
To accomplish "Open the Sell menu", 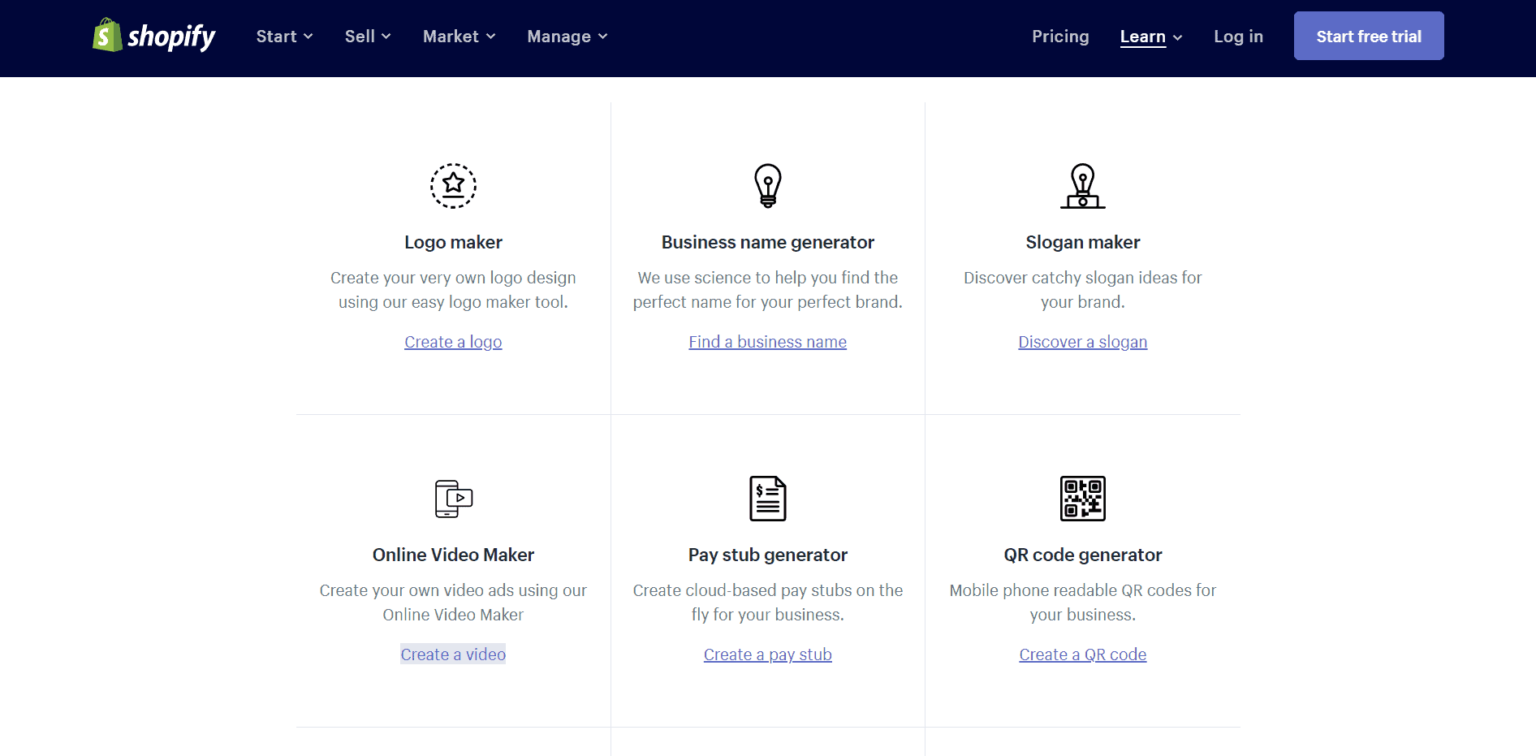I will 366,36.
